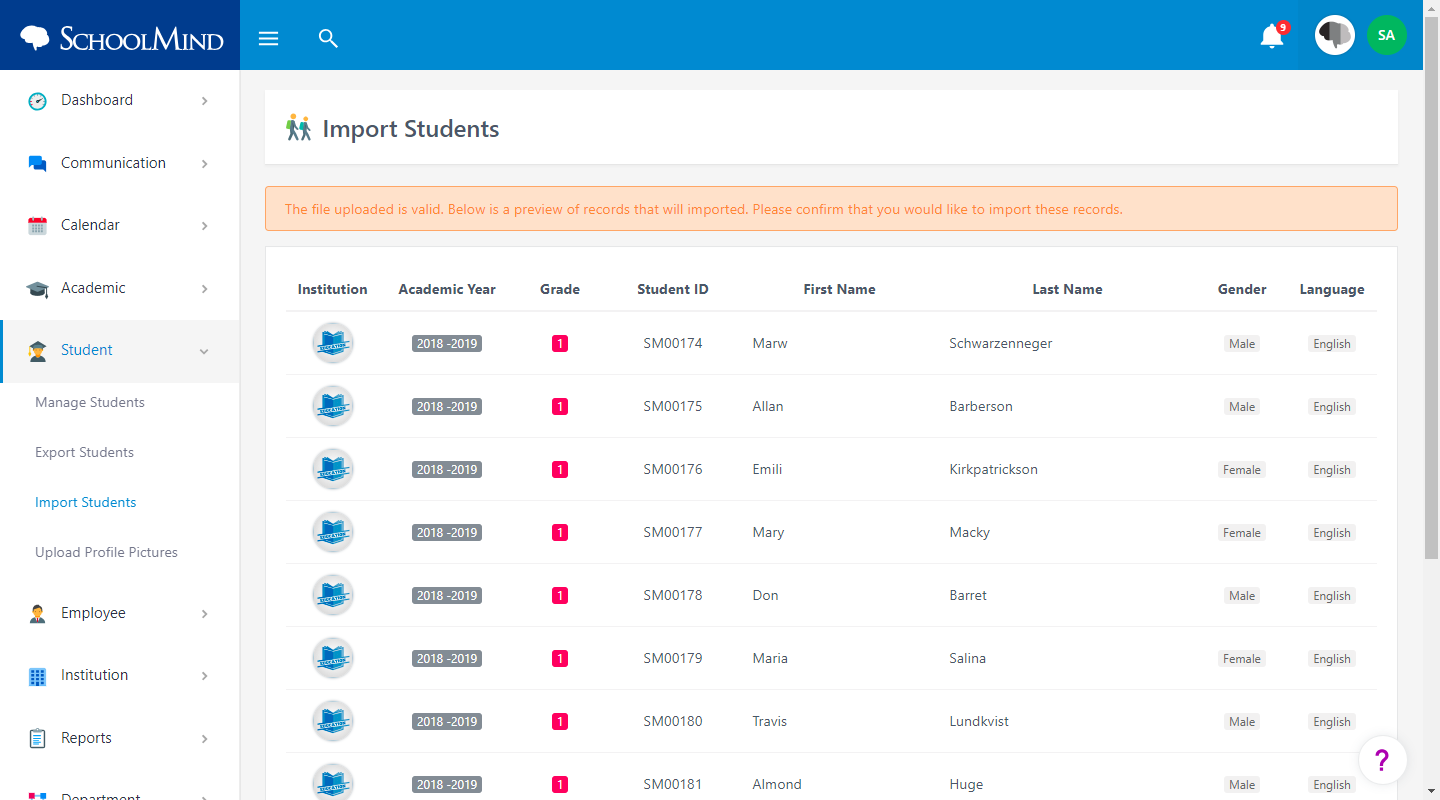The height and width of the screenshot is (800, 1440).
Task: Click the Dashboard gauge icon
Action: (x=37, y=100)
